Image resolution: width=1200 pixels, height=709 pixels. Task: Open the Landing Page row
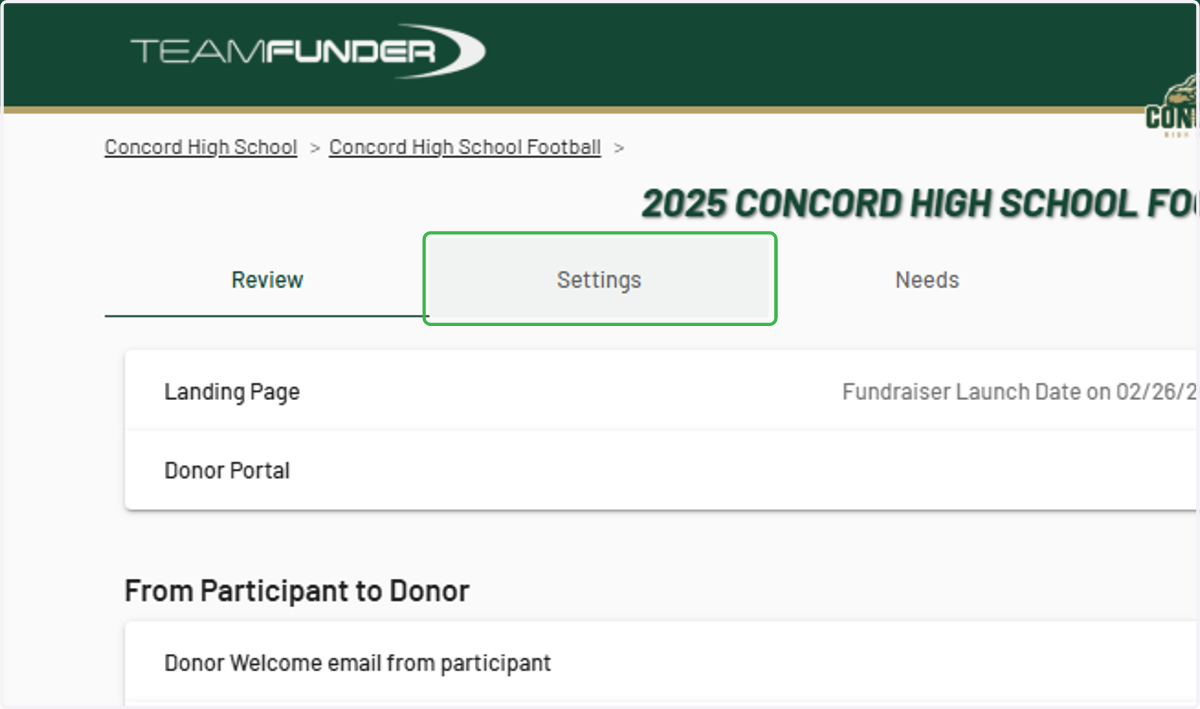pos(662,391)
